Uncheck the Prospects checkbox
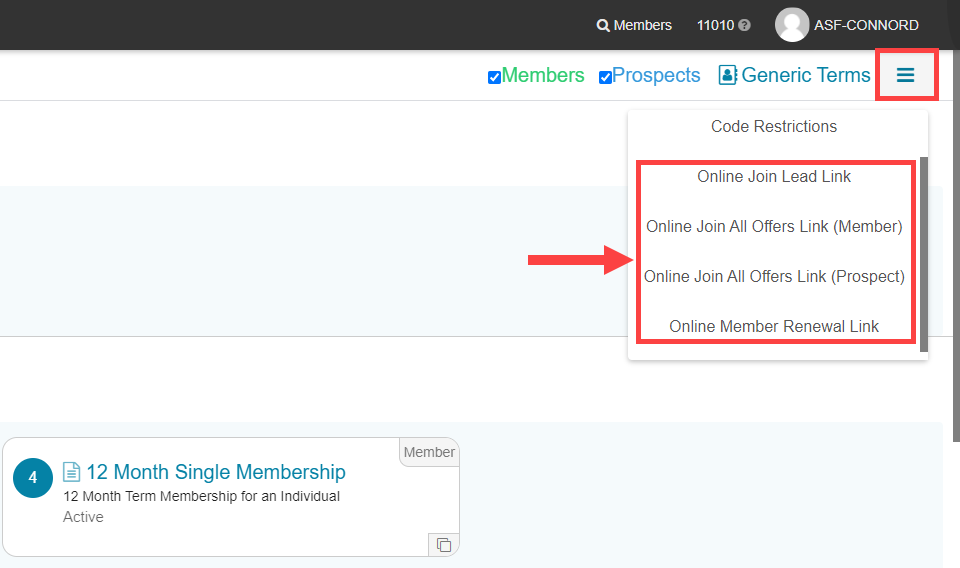960x568 pixels. pyautogui.click(x=605, y=78)
